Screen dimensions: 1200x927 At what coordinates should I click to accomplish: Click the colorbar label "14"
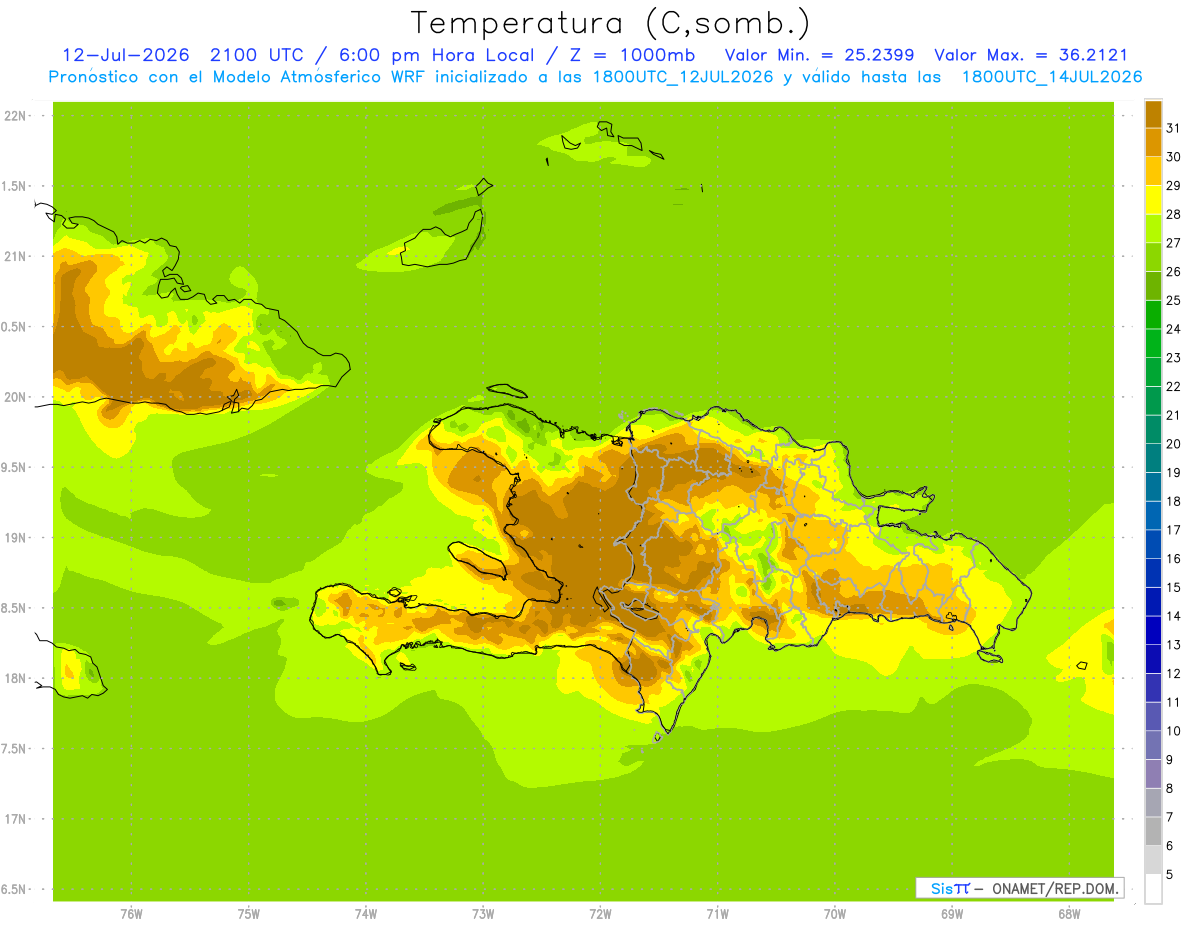tap(1173, 616)
